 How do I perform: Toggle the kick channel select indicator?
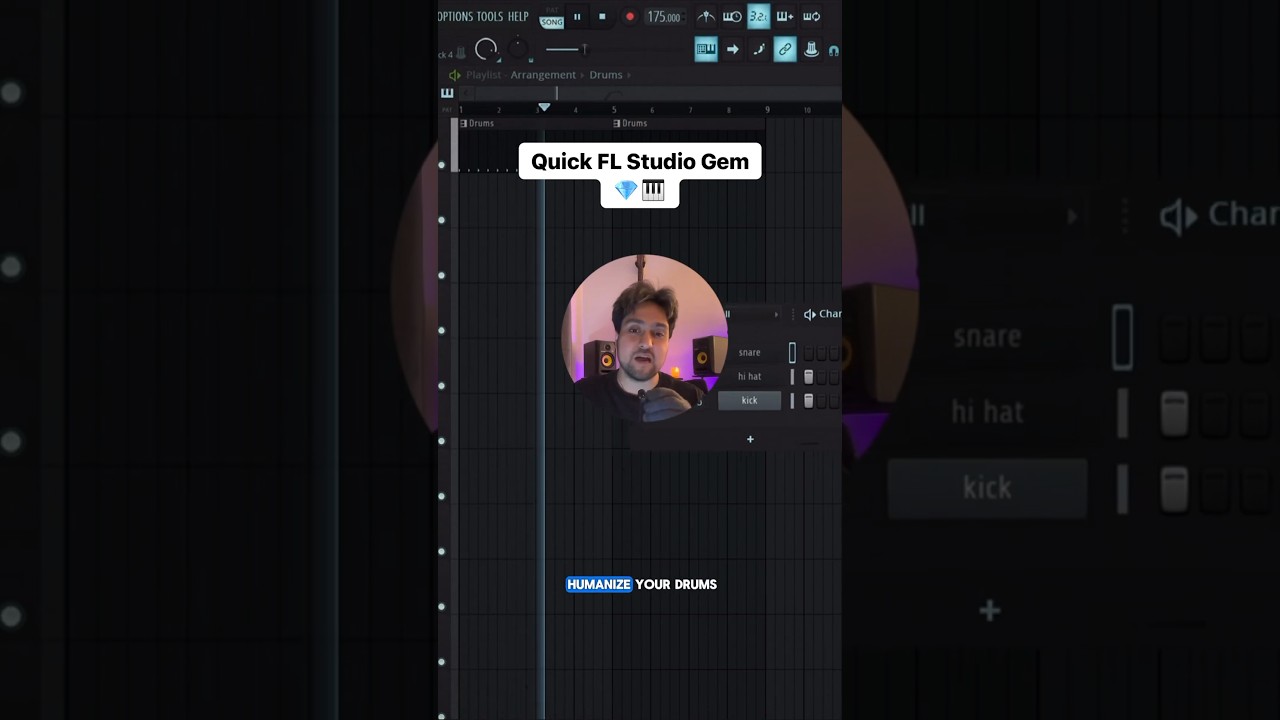(x=792, y=401)
